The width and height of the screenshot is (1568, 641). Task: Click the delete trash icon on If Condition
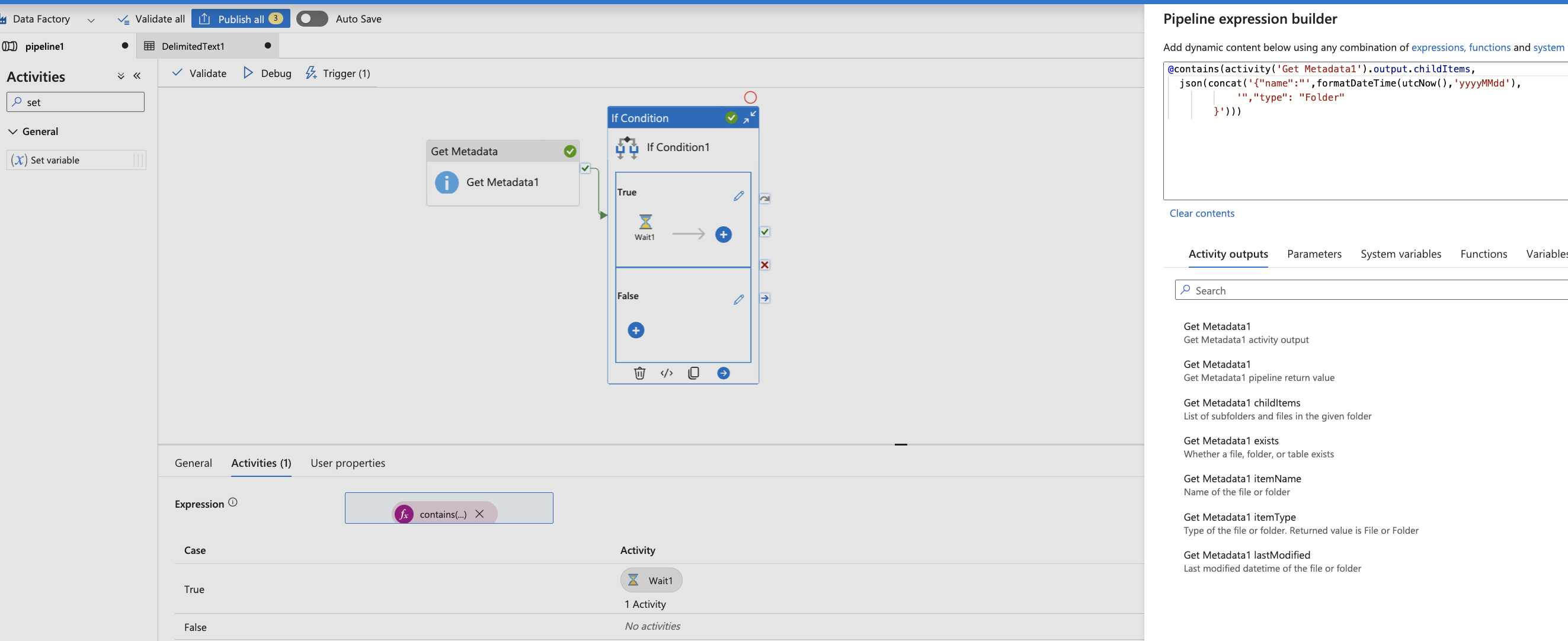tap(639, 373)
